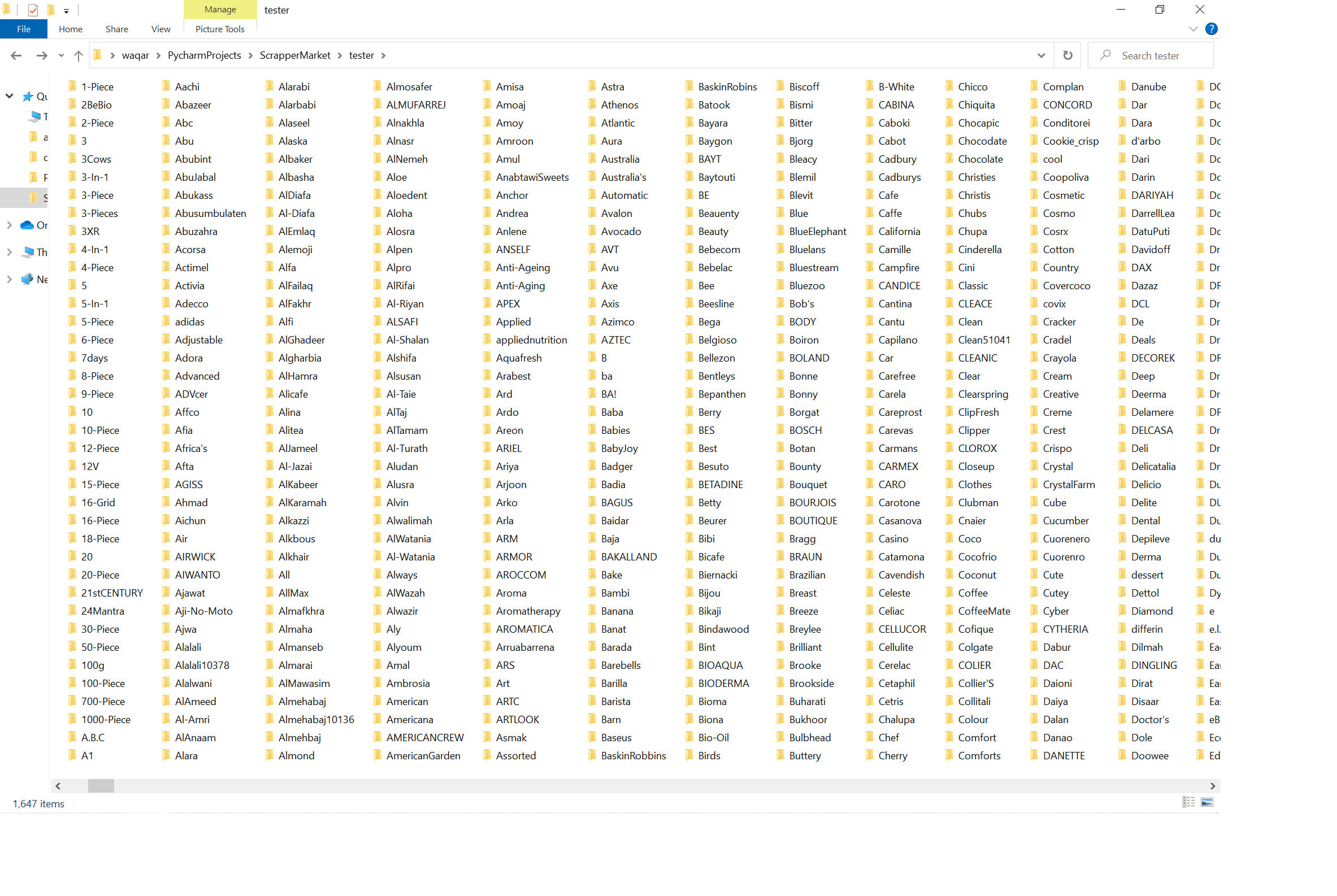Select the Quick access star icon
1337x896 pixels.
pos(28,97)
